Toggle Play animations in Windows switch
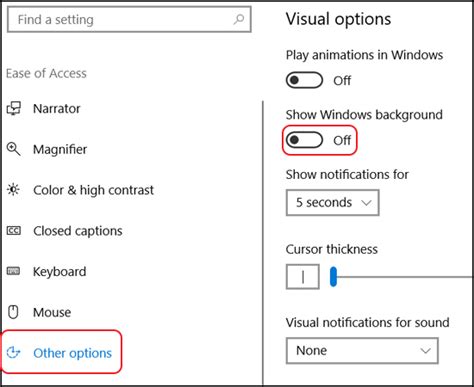The image size is (474, 387). click(304, 80)
